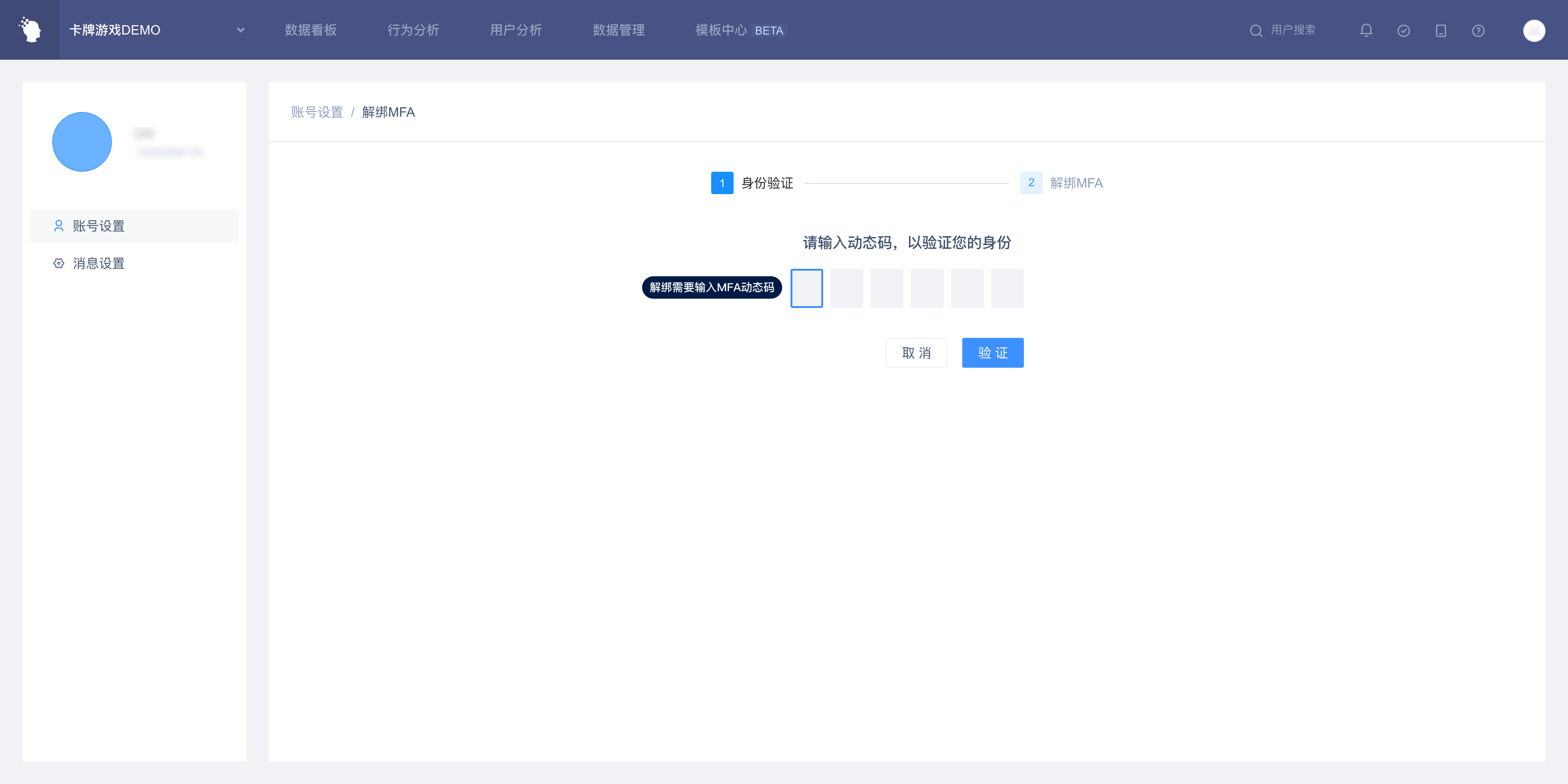Image resolution: width=1568 pixels, height=784 pixels.
Task: Open 数据管理 in top navigation
Action: click(x=618, y=30)
